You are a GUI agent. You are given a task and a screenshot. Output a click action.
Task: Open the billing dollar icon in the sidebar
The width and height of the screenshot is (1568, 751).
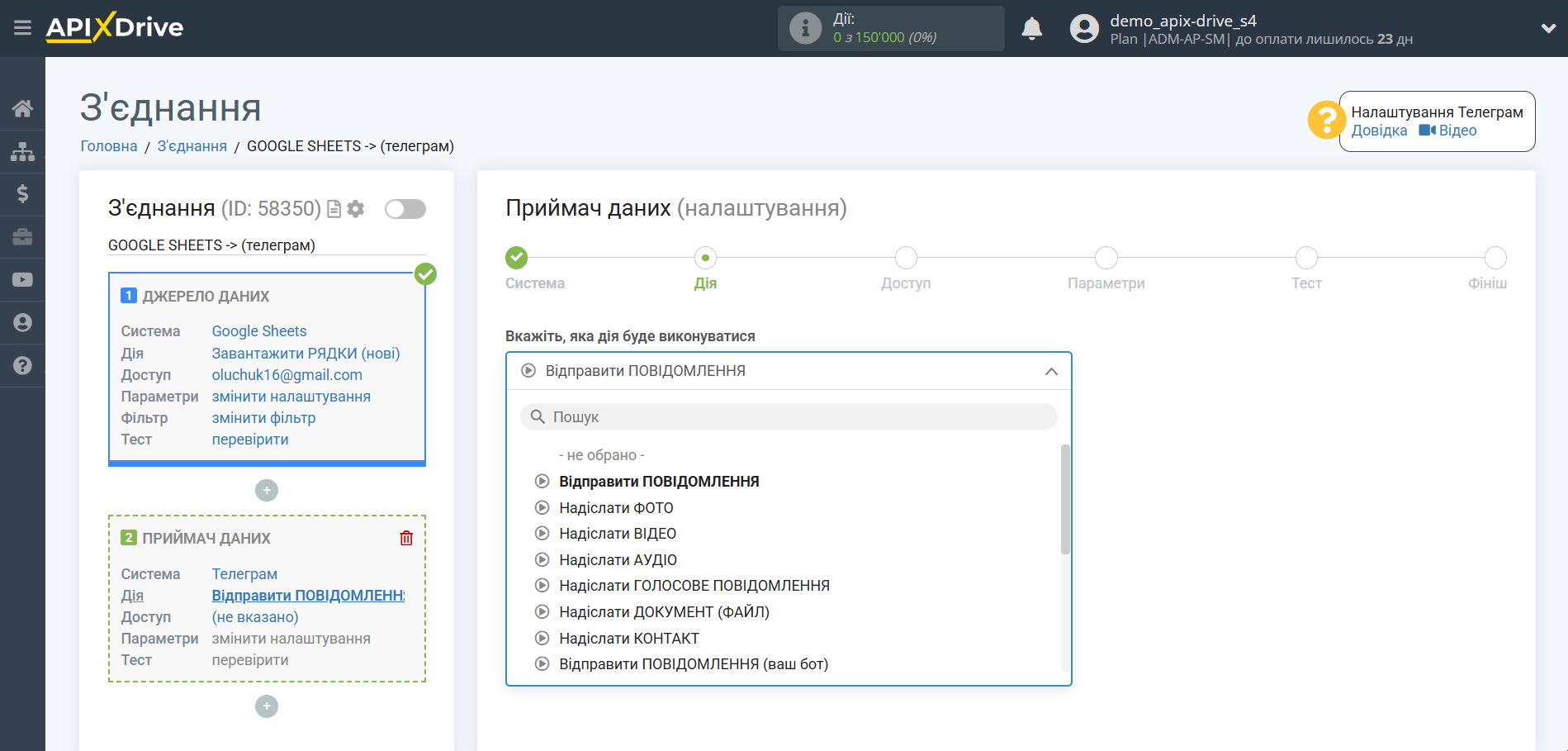[x=22, y=194]
